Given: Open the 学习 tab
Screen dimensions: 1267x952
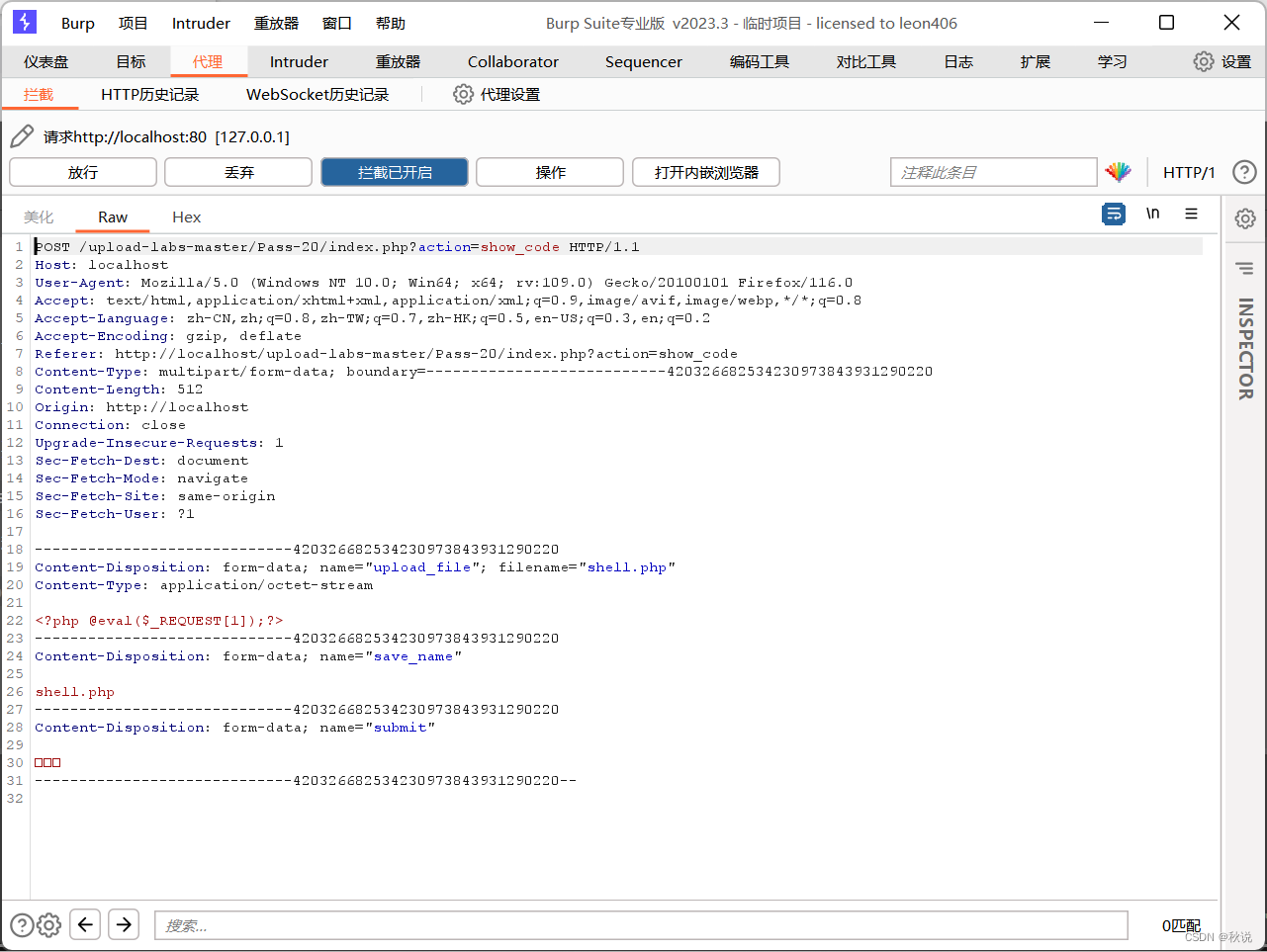Looking at the screenshot, I should coord(1113,61).
